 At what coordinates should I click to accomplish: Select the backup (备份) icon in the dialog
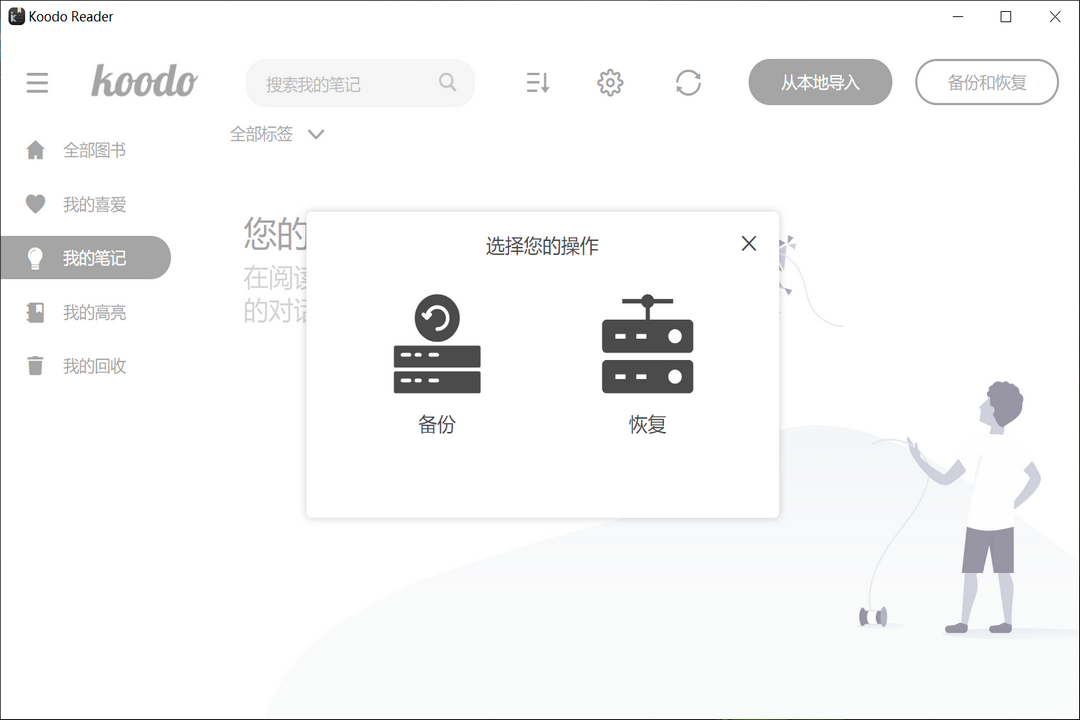coord(436,344)
